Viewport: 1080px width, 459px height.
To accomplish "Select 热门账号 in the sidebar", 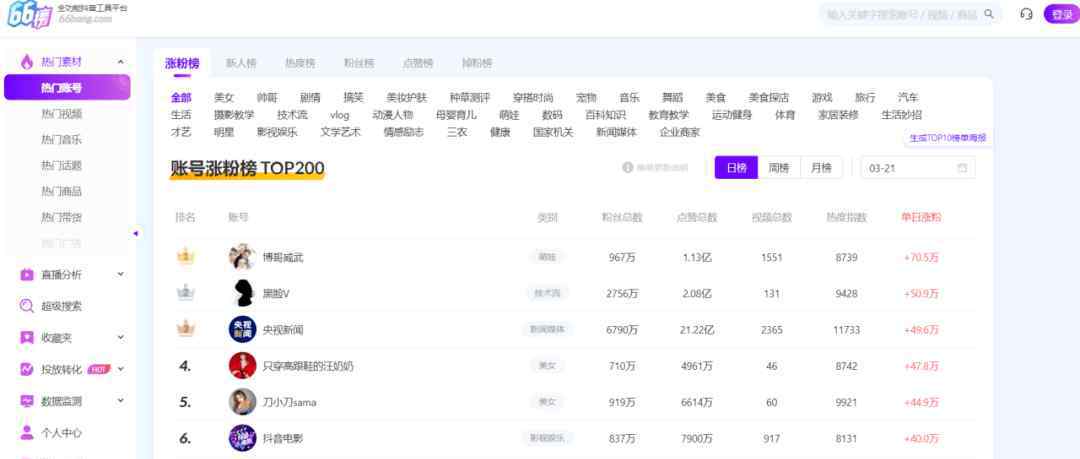I will click(x=67, y=88).
